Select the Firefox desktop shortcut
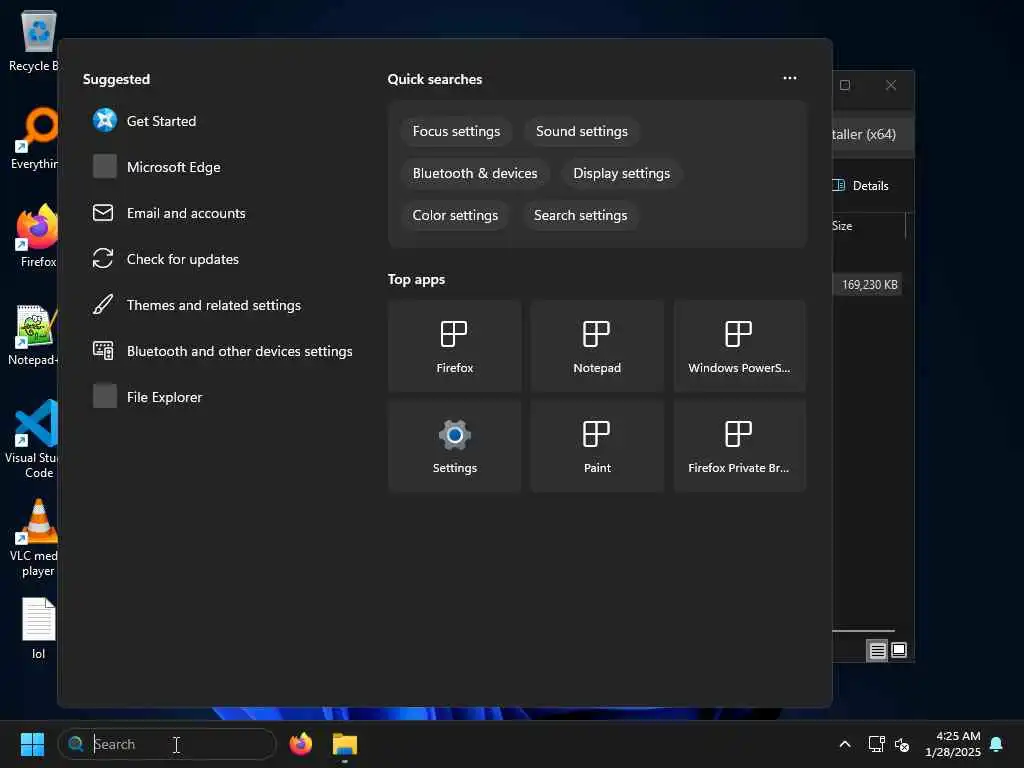 tap(36, 236)
